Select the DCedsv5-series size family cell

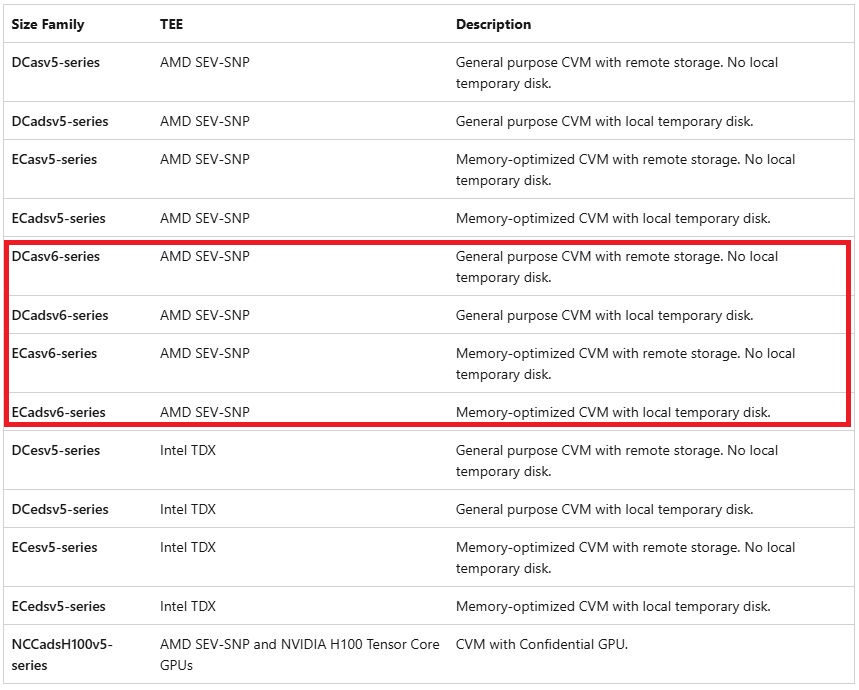pos(60,509)
